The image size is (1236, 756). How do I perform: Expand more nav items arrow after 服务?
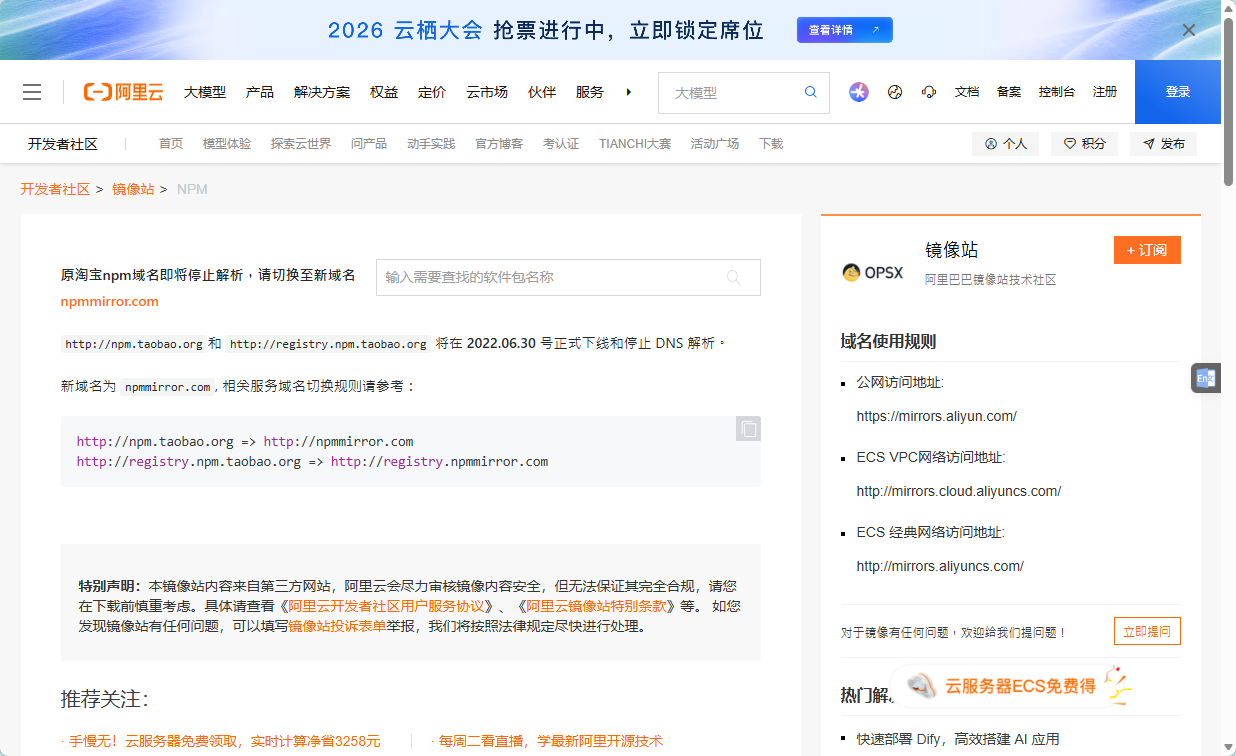pos(628,92)
